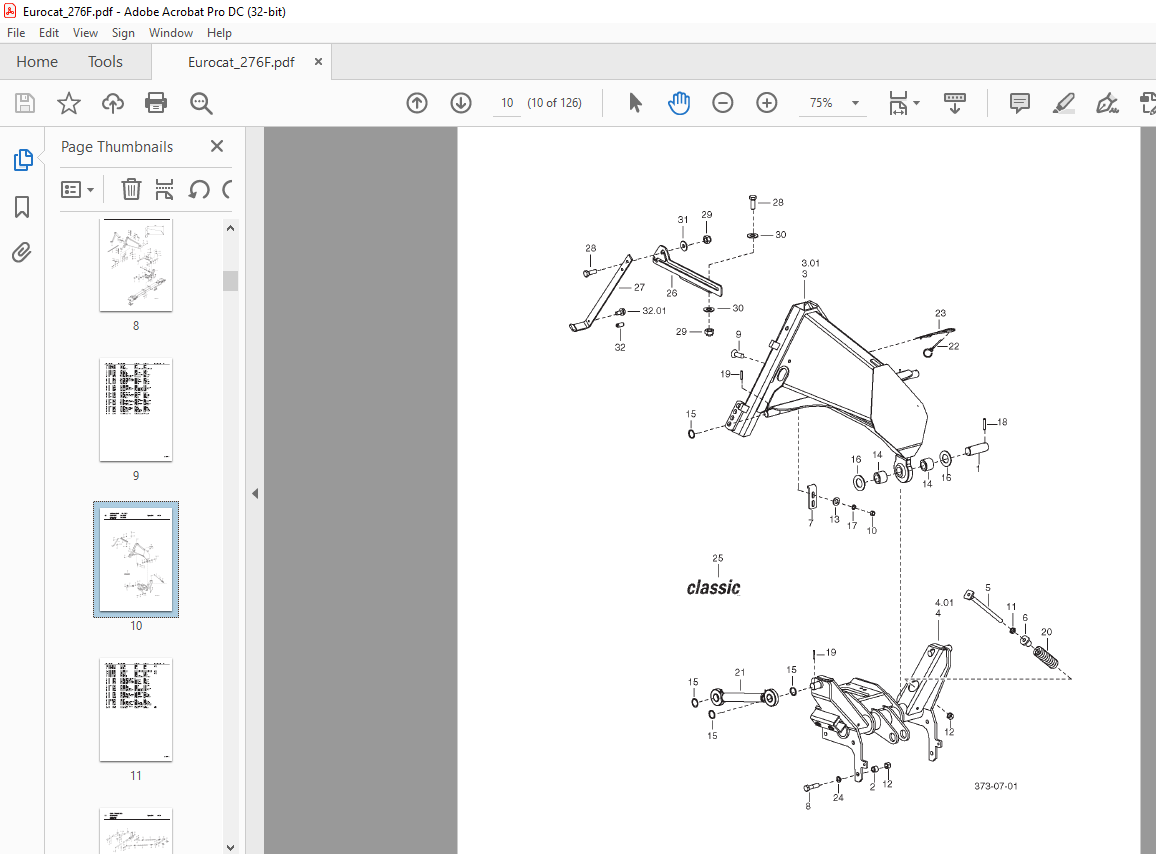Open the Edit menu
Image resolution: width=1156 pixels, height=854 pixels.
coord(49,33)
